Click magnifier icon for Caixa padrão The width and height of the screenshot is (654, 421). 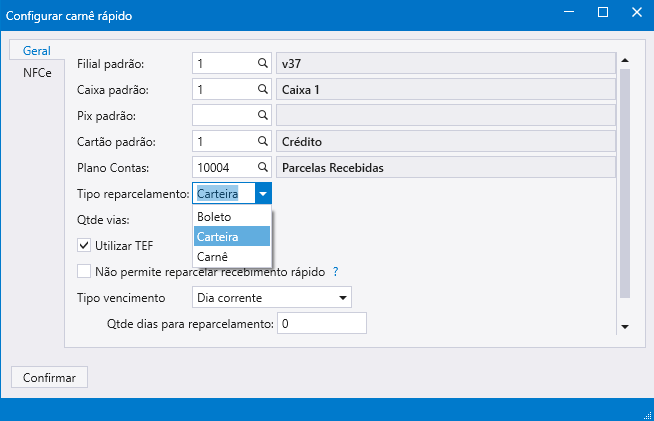point(263,89)
